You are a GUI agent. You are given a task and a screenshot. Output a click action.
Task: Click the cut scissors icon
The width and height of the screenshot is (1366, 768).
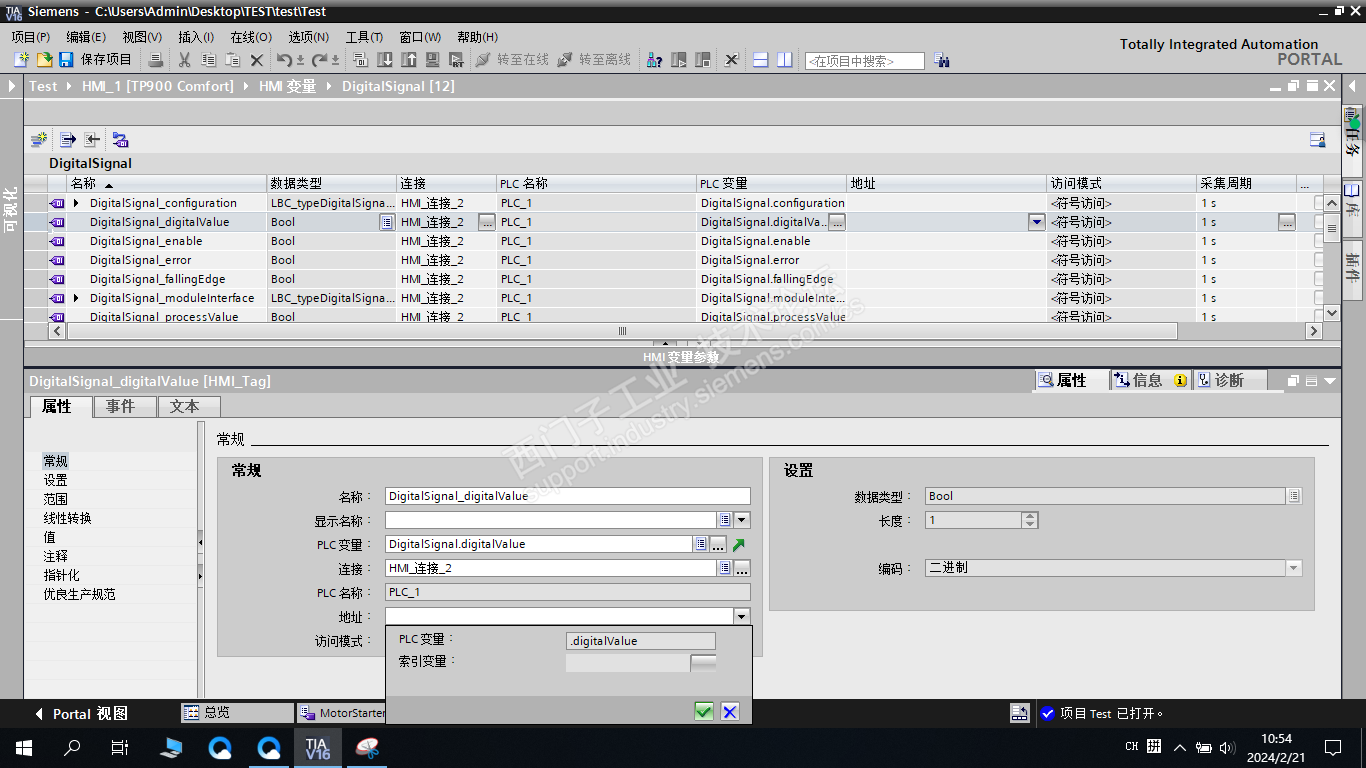click(x=184, y=60)
